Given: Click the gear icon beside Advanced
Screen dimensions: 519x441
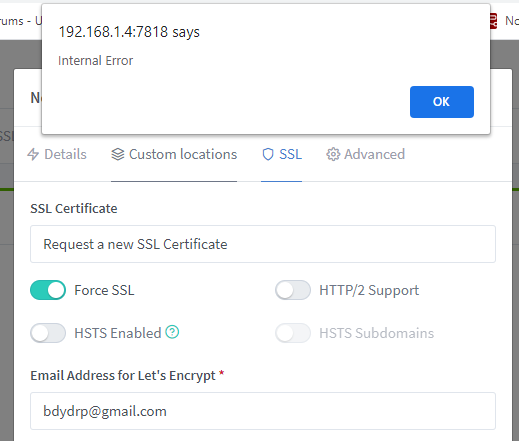Looking at the screenshot, I should (333, 154).
